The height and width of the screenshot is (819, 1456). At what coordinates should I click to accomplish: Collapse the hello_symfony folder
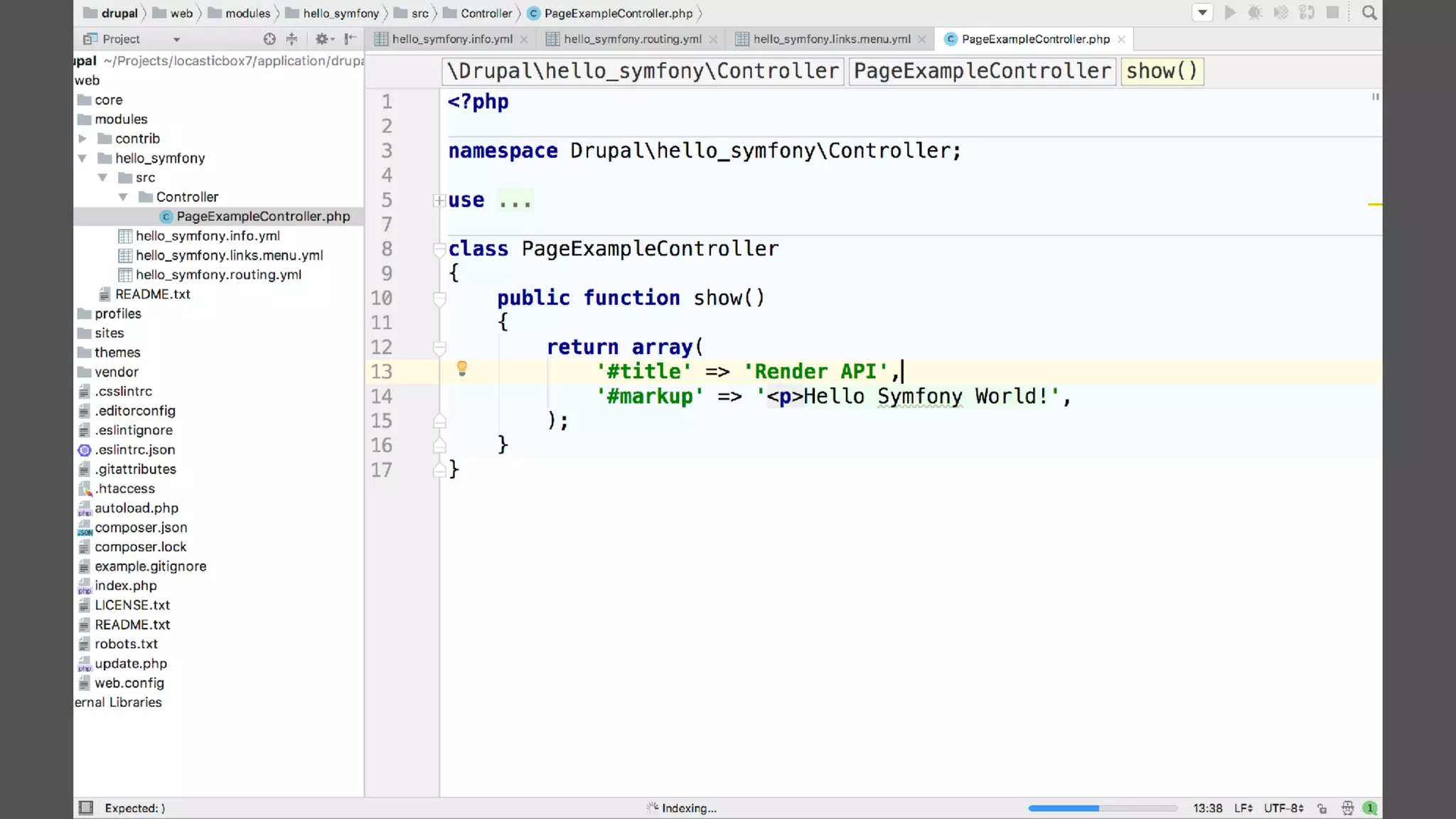(82, 158)
